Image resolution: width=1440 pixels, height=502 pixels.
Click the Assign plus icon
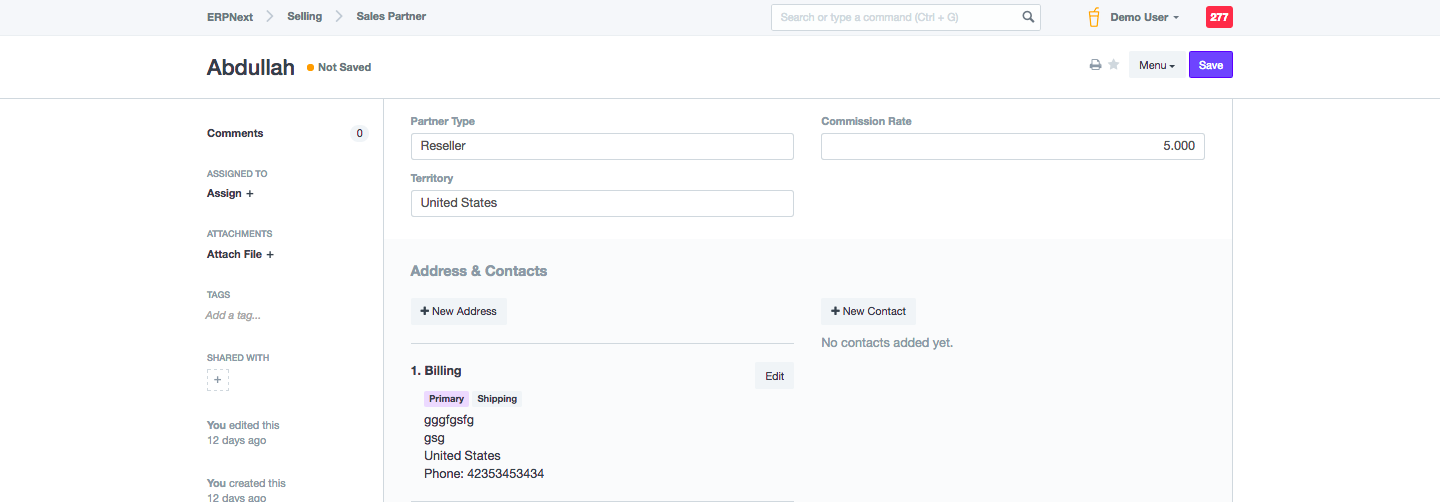[250, 194]
